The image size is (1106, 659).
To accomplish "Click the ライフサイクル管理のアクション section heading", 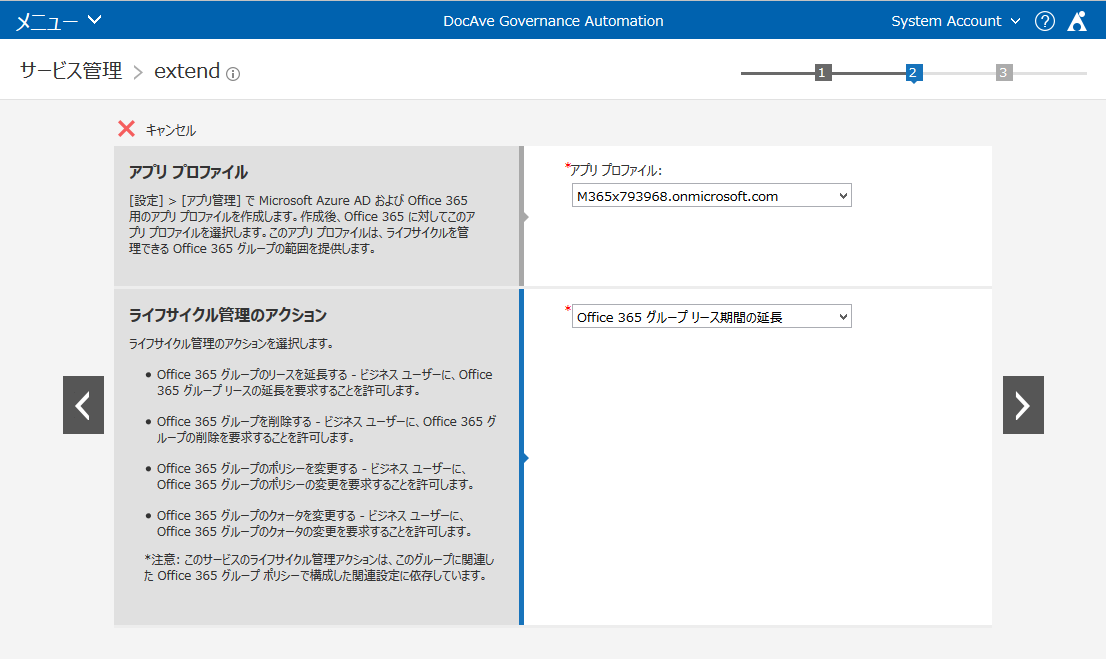I will [x=228, y=315].
